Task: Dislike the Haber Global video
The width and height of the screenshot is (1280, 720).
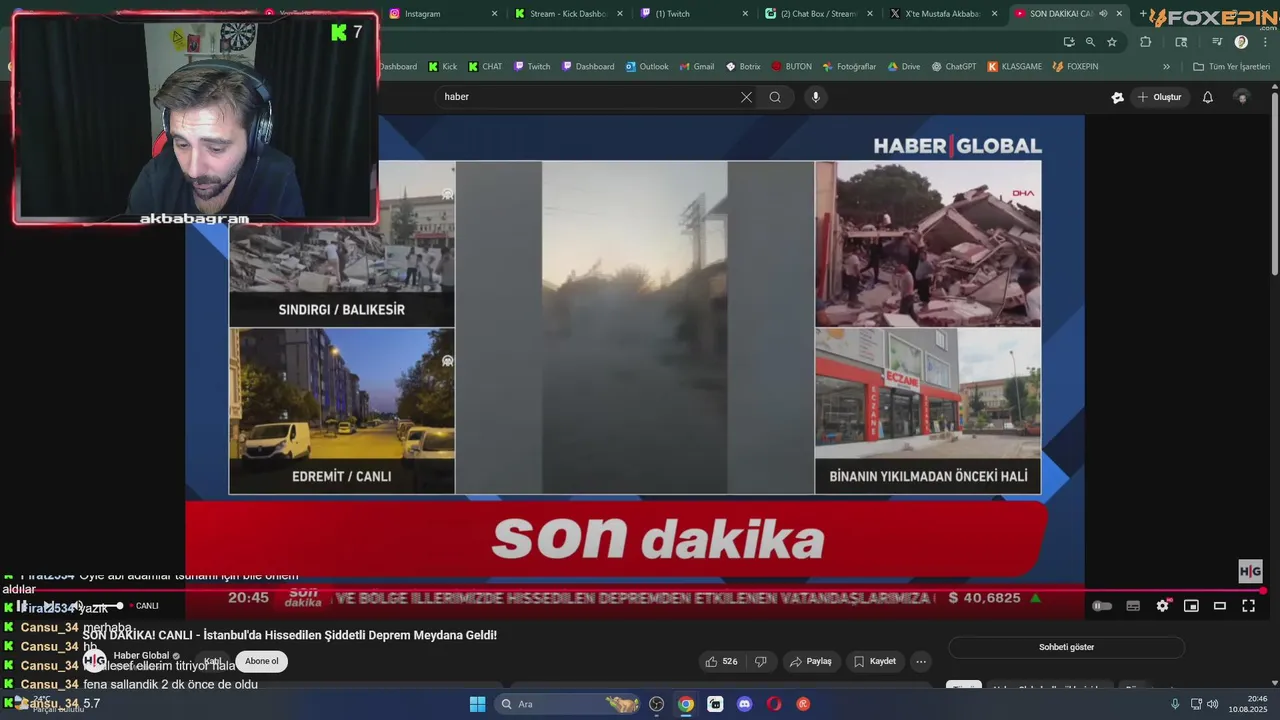Action: [761, 661]
